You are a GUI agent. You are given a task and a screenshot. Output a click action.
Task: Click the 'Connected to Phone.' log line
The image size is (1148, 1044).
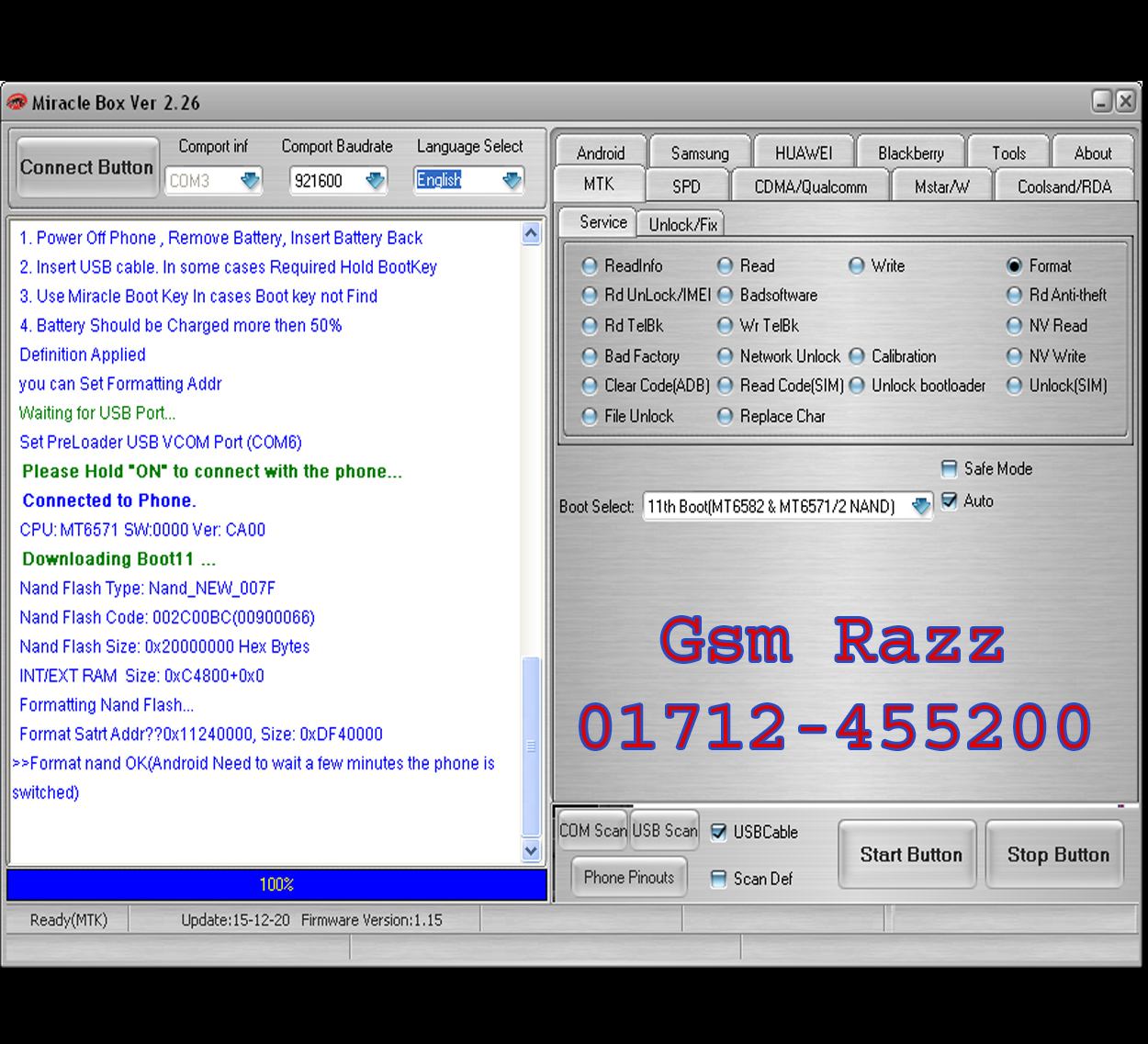point(109,500)
